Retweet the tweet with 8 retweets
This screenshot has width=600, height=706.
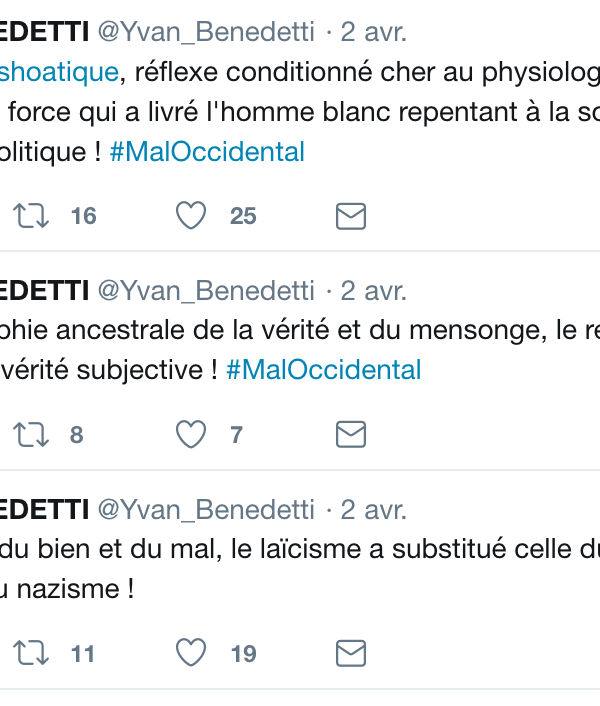click(x=33, y=435)
